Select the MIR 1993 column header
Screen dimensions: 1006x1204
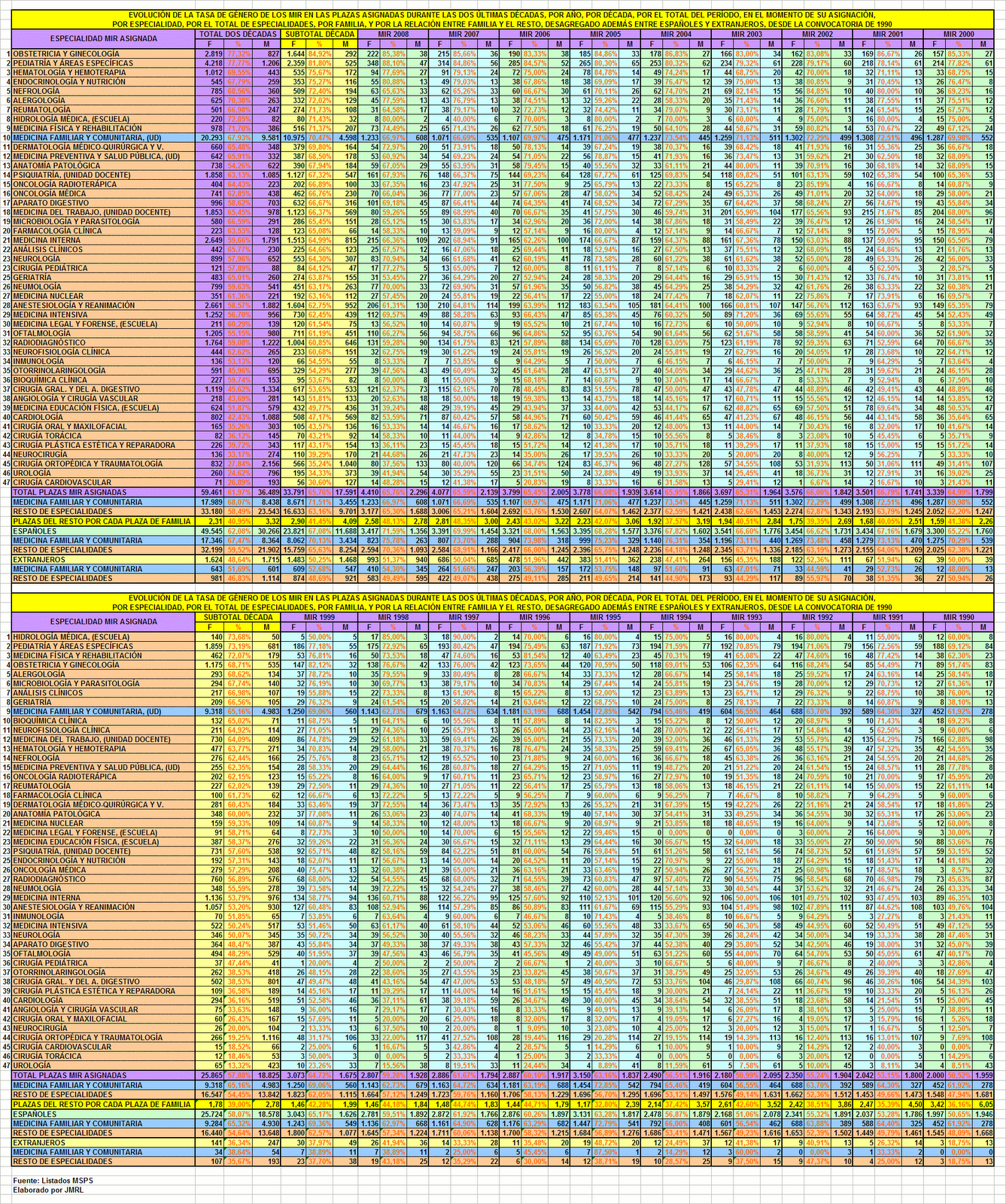coord(748,617)
